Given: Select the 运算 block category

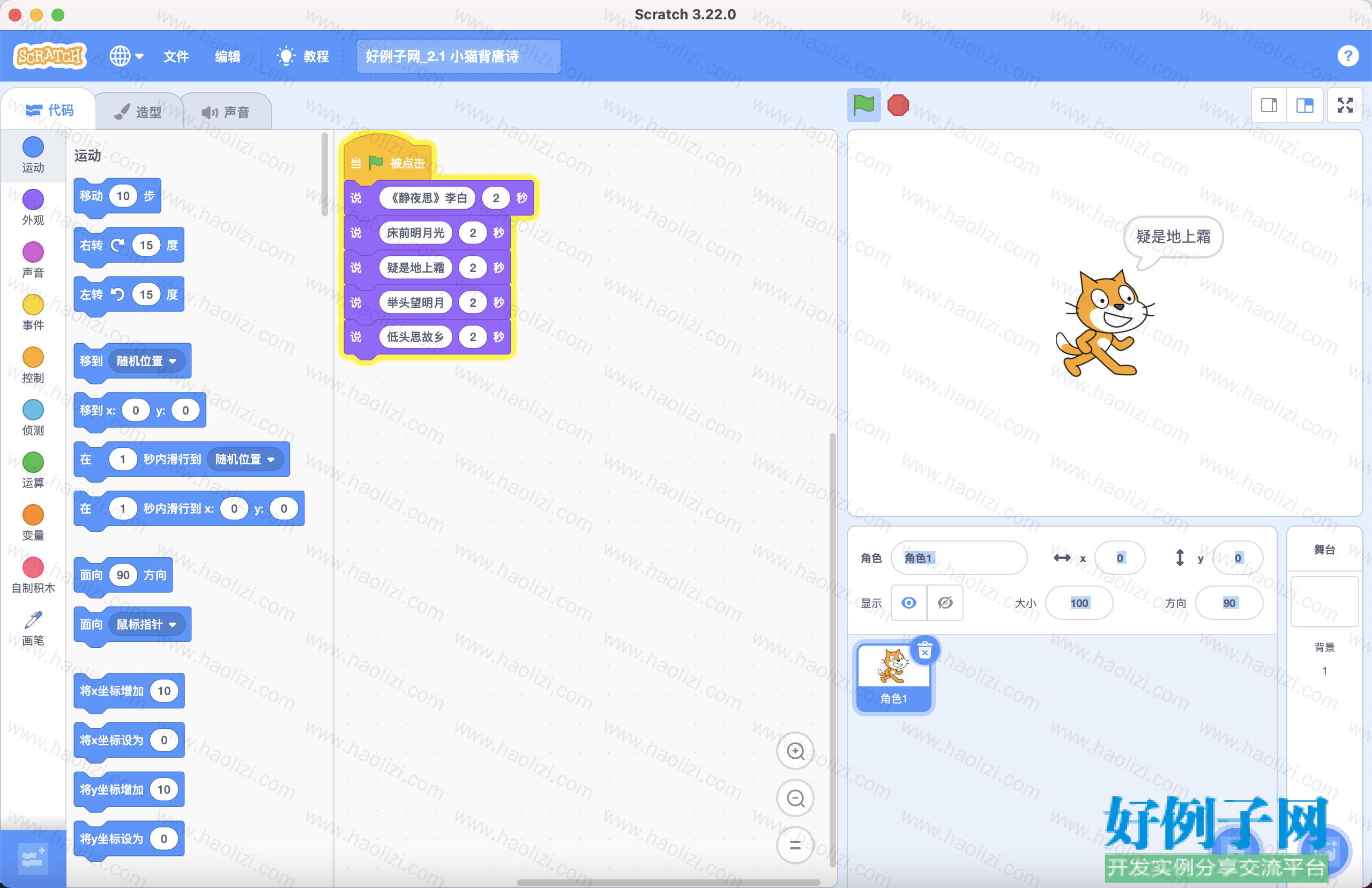Looking at the screenshot, I should click(x=33, y=469).
